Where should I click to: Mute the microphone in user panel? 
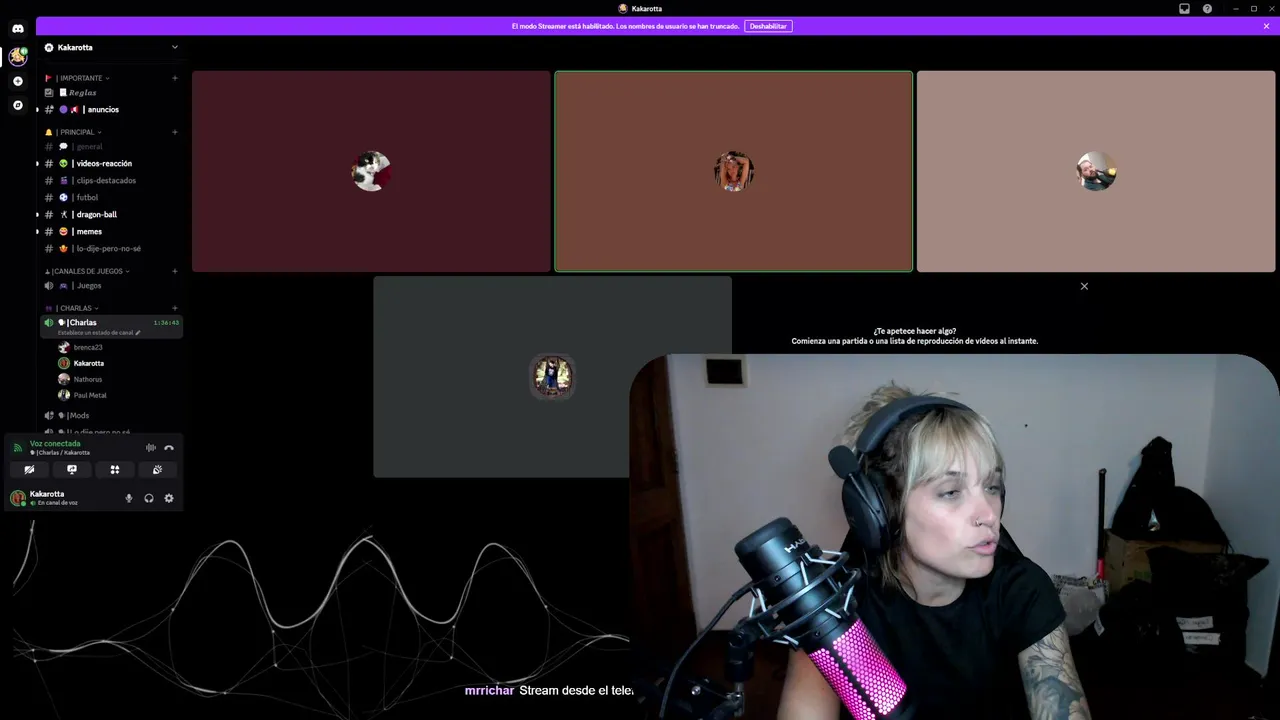tap(128, 498)
